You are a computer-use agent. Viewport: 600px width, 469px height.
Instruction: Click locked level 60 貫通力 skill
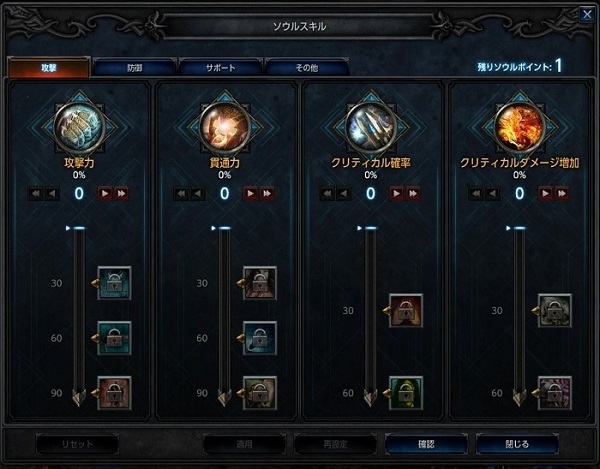pos(260,338)
